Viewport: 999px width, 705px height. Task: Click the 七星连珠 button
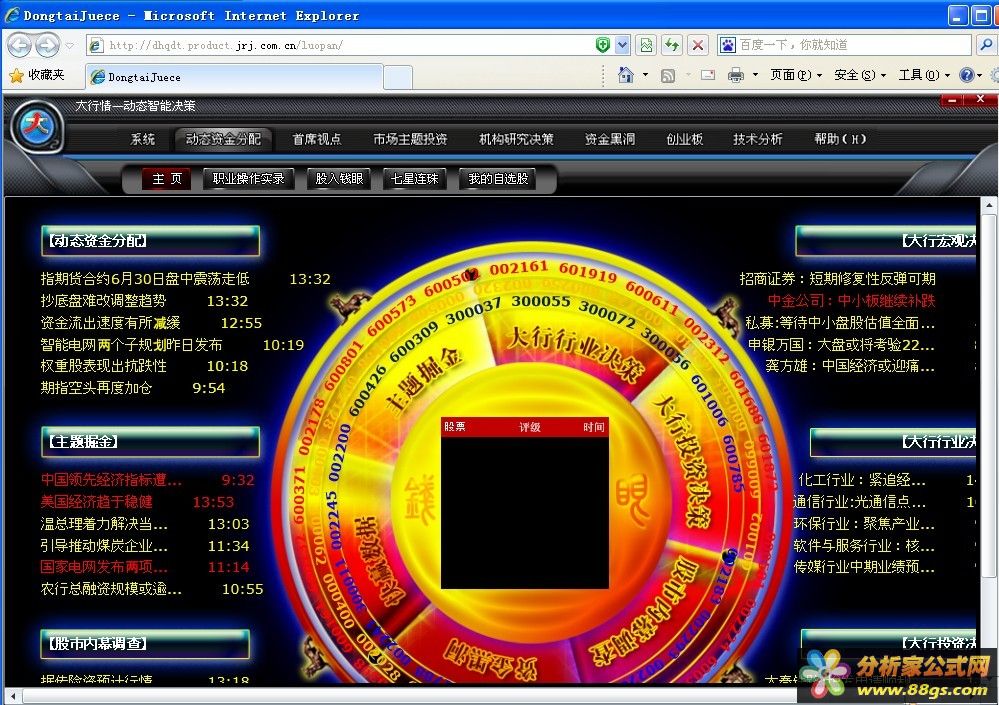coord(415,179)
